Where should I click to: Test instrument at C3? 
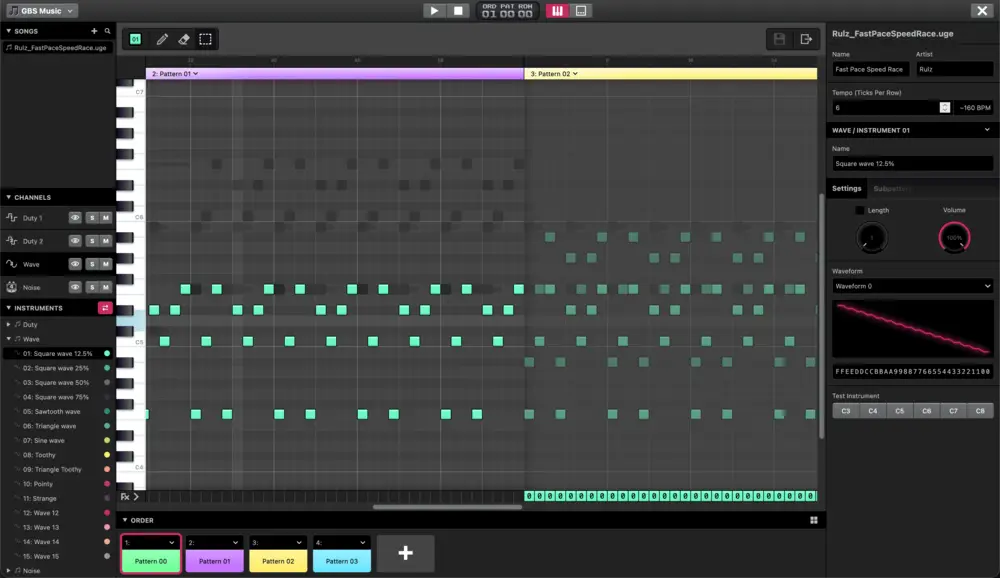click(x=846, y=411)
